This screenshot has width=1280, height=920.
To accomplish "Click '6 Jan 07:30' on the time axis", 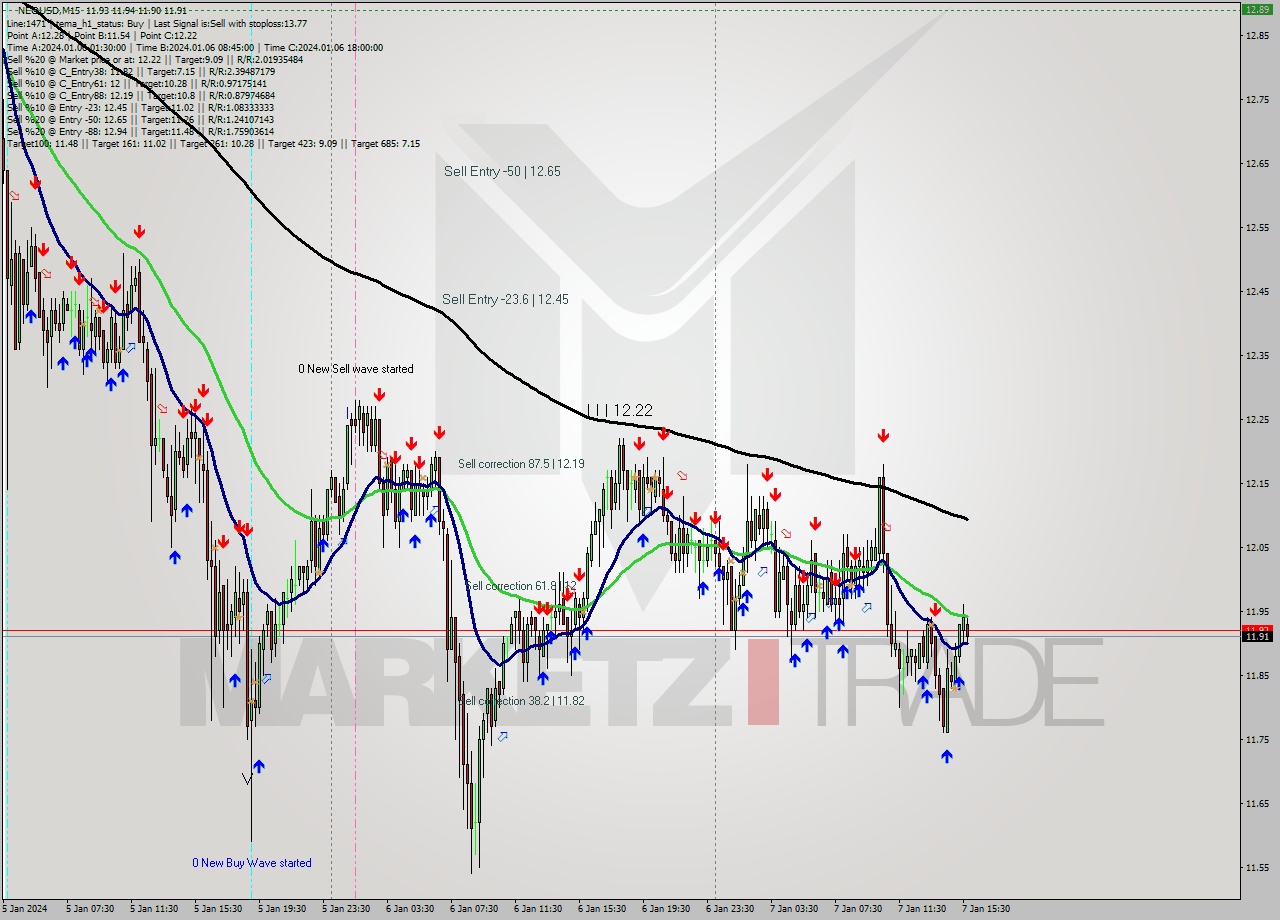I will [474, 909].
